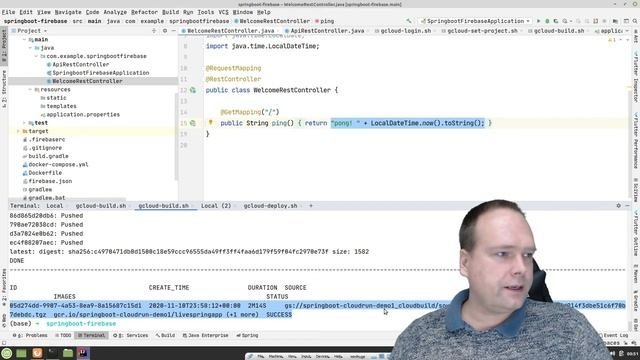The width and height of the screenshot is (640, 360).
Task: Switch to the Local terminal tab
Action: pos(54,206)
